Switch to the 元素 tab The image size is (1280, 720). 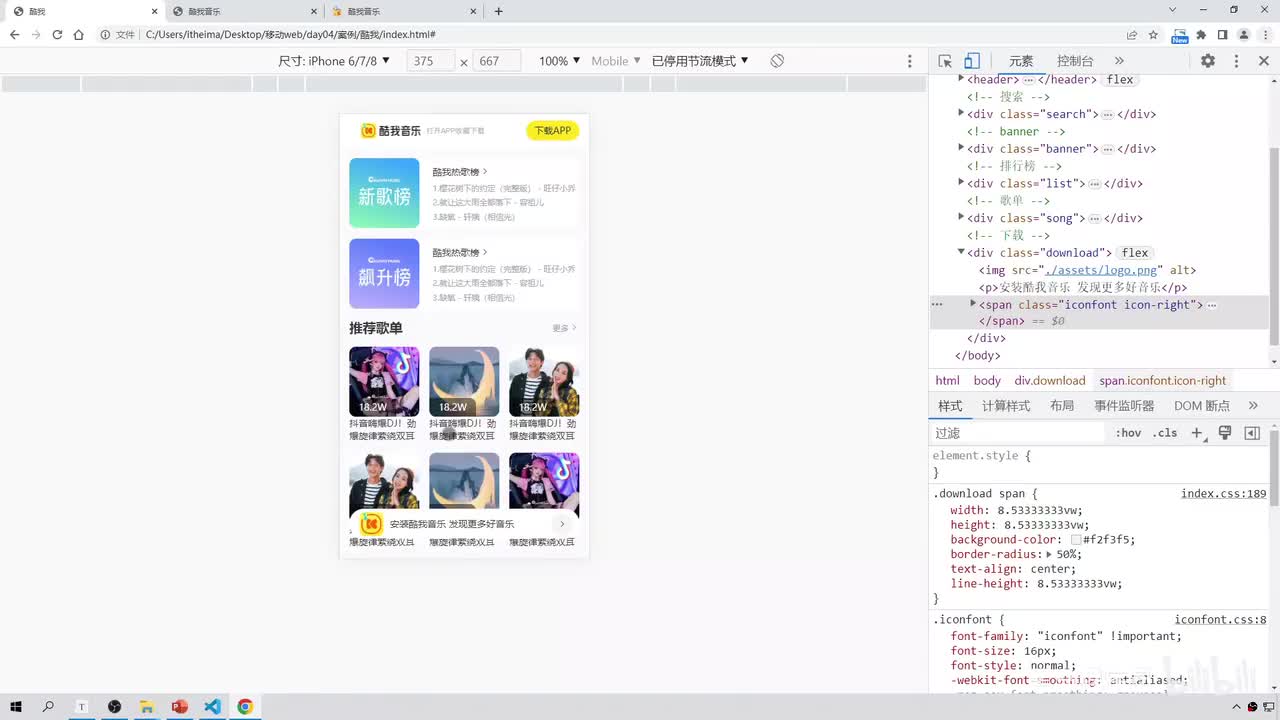(1021, 61)
